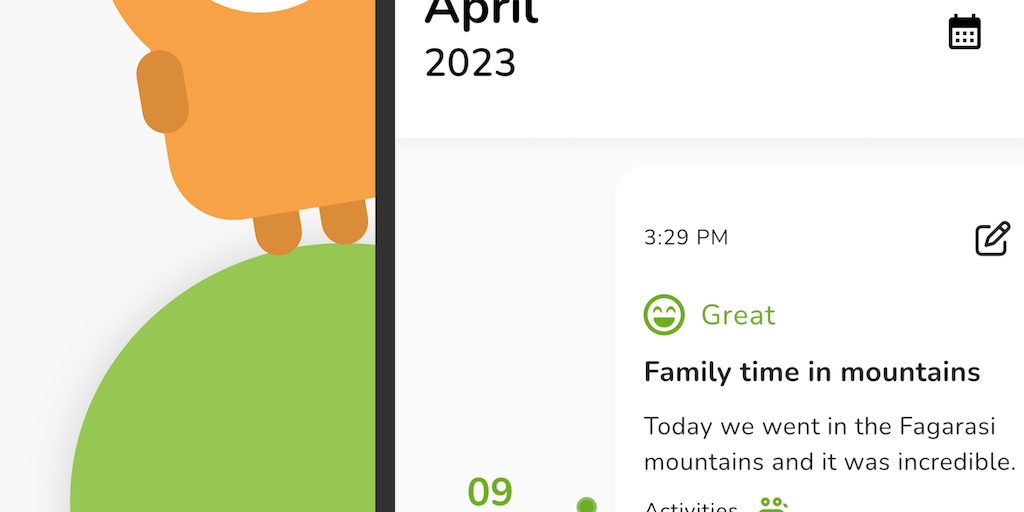The image size is (1024, 512).
Task: Click the green timeline dot
Action: [587, 505]
